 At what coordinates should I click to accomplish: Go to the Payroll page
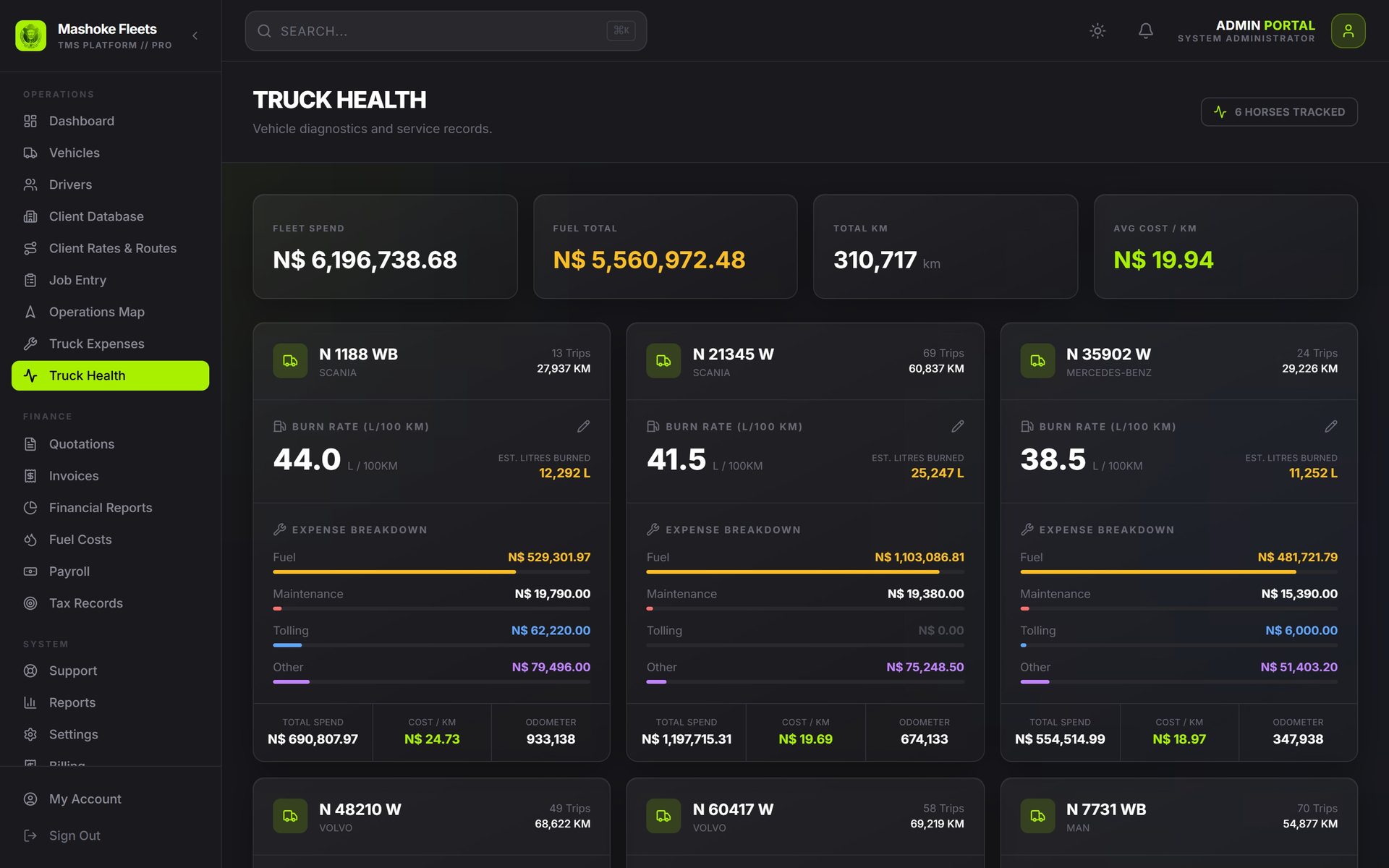point(111,571)
